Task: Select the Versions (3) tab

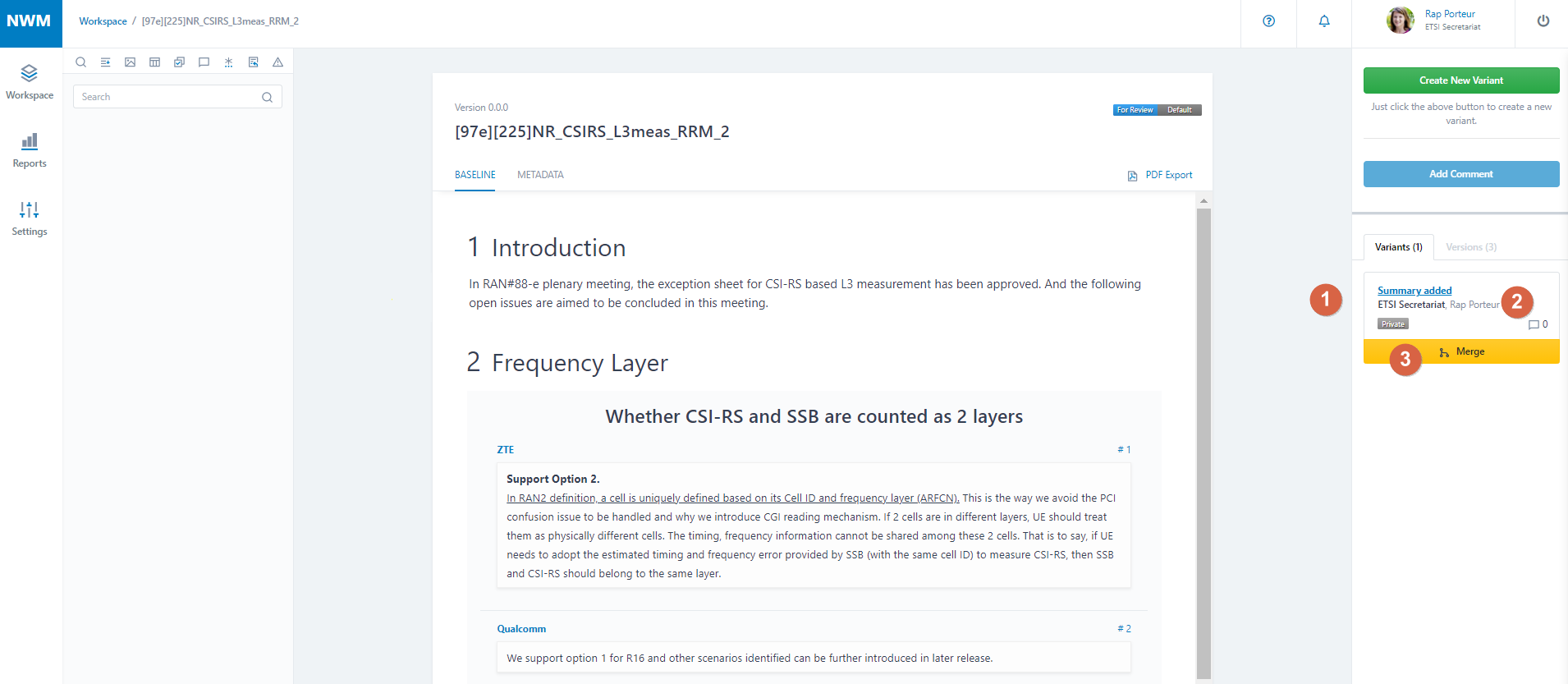Action: tap(1471, 247)
